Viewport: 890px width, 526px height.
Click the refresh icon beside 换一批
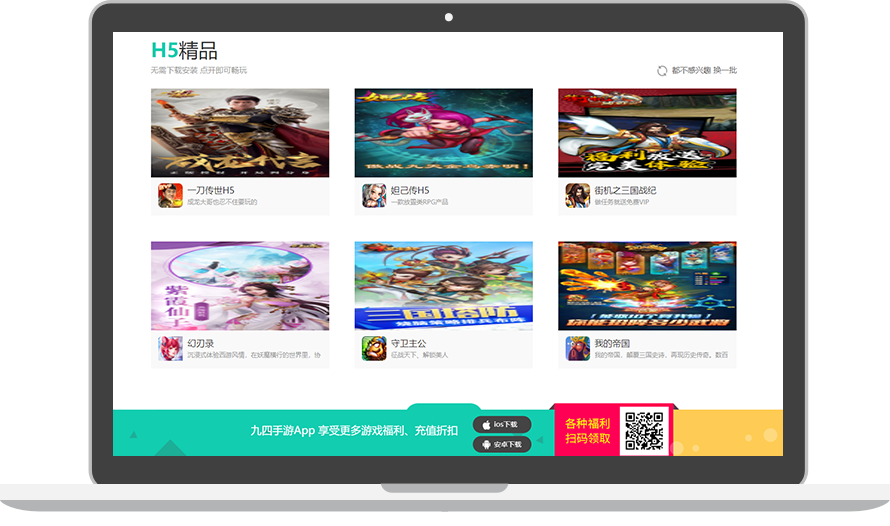pyautogui.click(x=662, y=71)
